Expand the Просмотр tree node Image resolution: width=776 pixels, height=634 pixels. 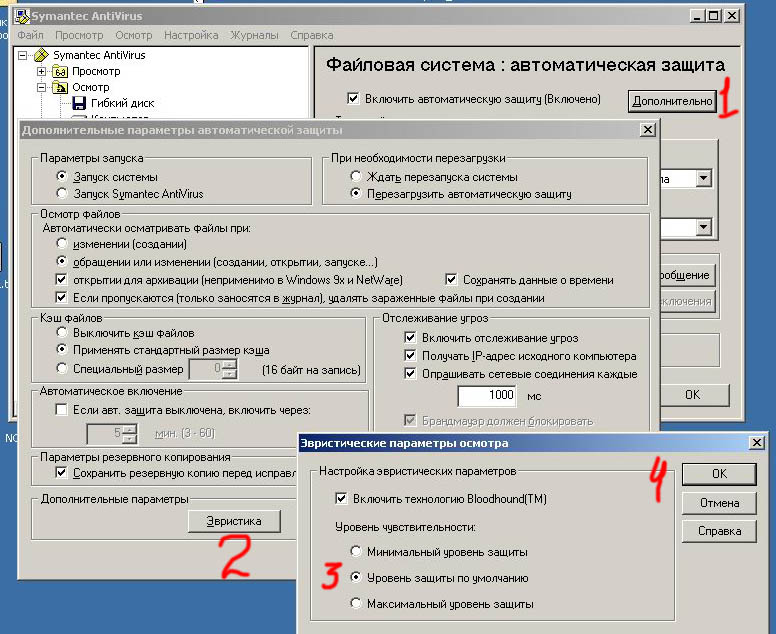coord(42,72)
